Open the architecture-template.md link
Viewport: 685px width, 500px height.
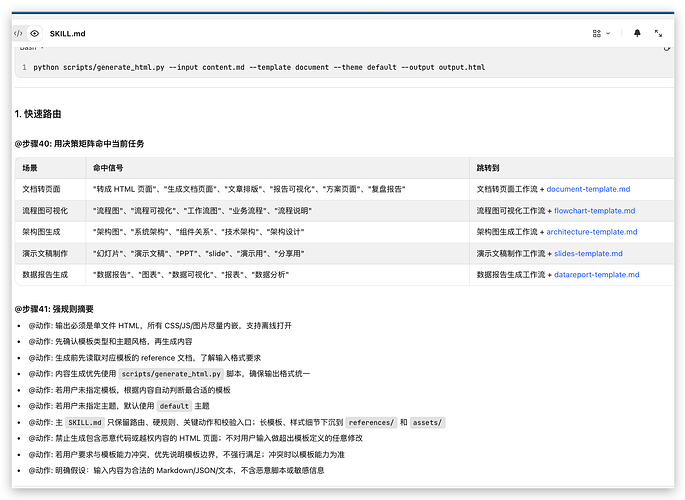(592, 232)
